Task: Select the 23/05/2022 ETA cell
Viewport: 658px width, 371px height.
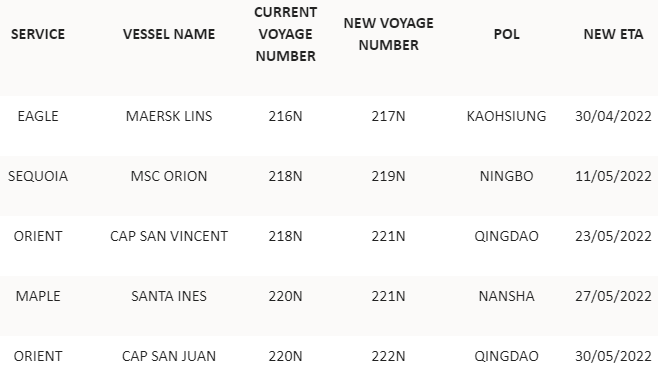Action: (613, 236)
